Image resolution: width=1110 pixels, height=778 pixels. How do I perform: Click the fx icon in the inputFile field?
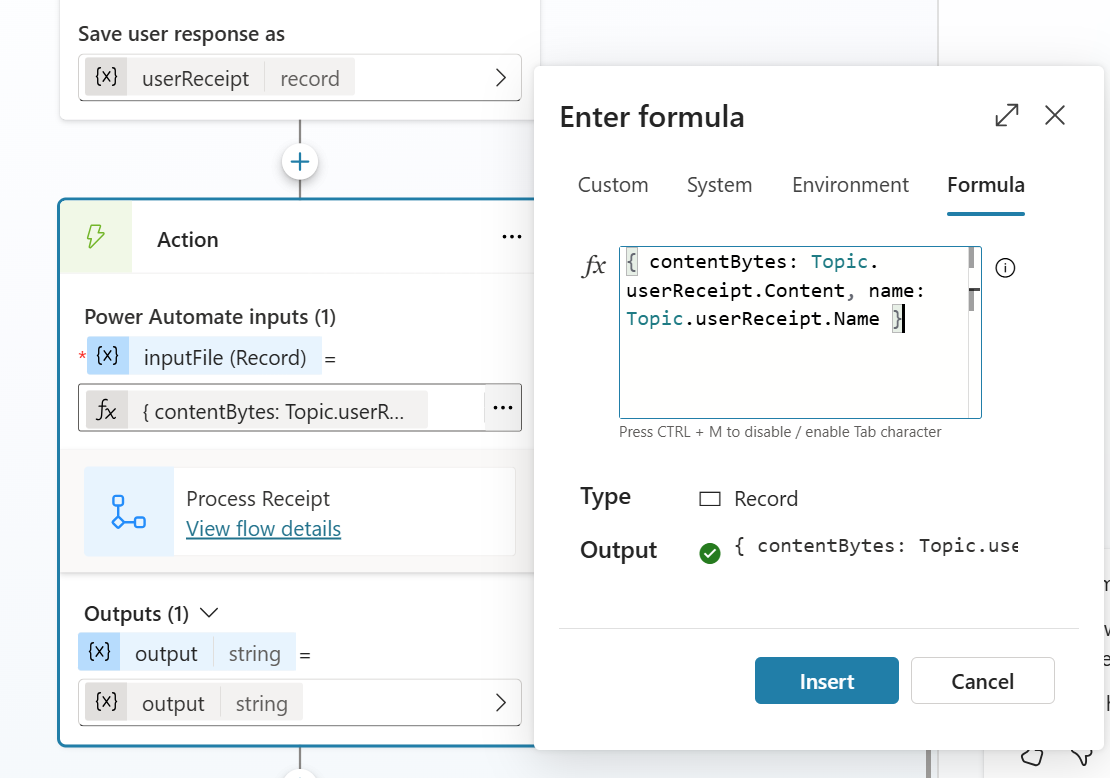coord(107,410)
